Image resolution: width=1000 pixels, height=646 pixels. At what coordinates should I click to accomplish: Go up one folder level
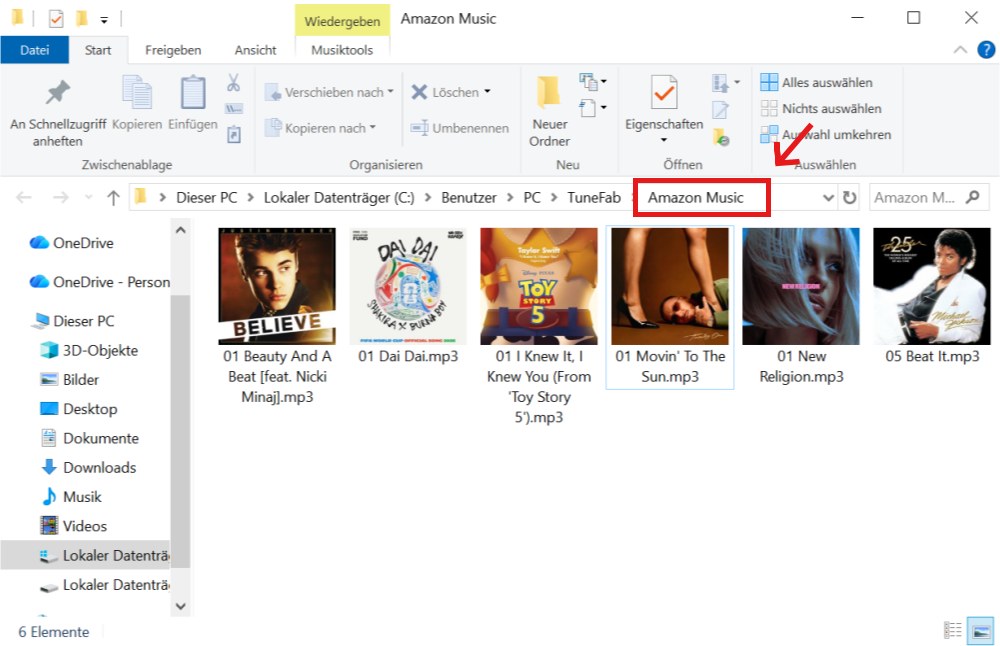click(114, 198)
